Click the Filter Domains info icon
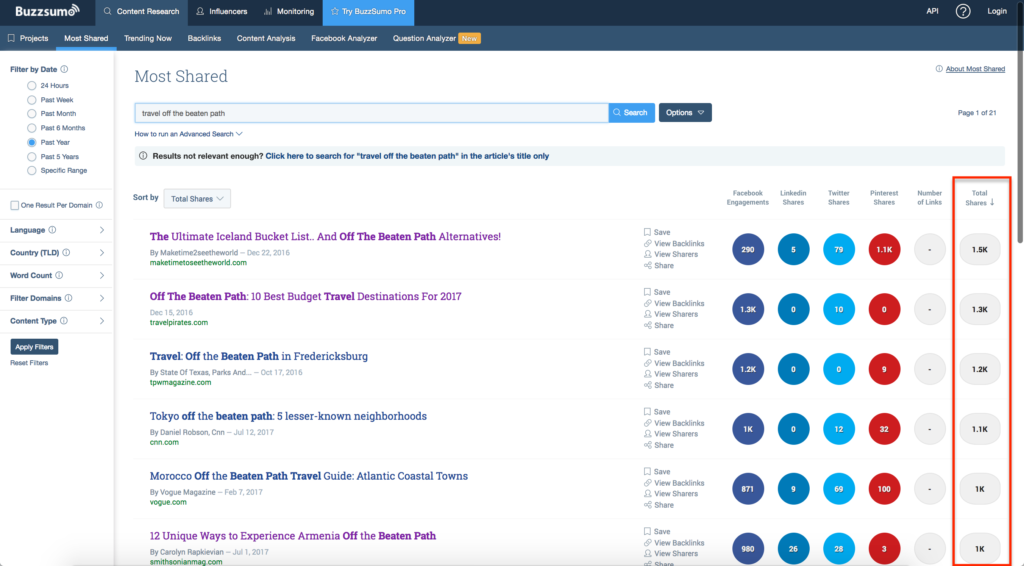The width and height of the screenshot is (1024, 566). (x=69, y=298)
